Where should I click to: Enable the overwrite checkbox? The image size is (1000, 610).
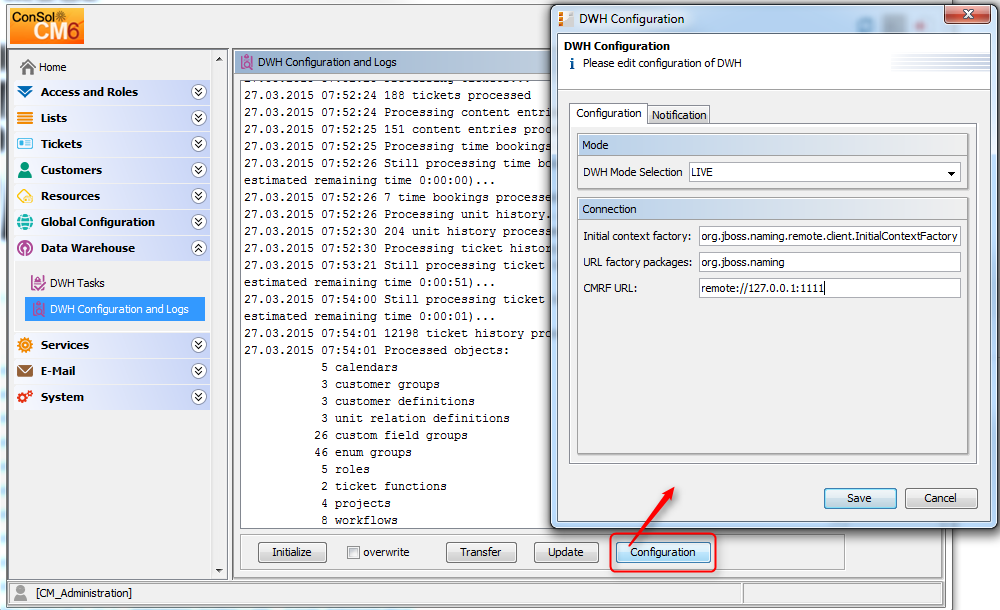click(x=353, y=552)
